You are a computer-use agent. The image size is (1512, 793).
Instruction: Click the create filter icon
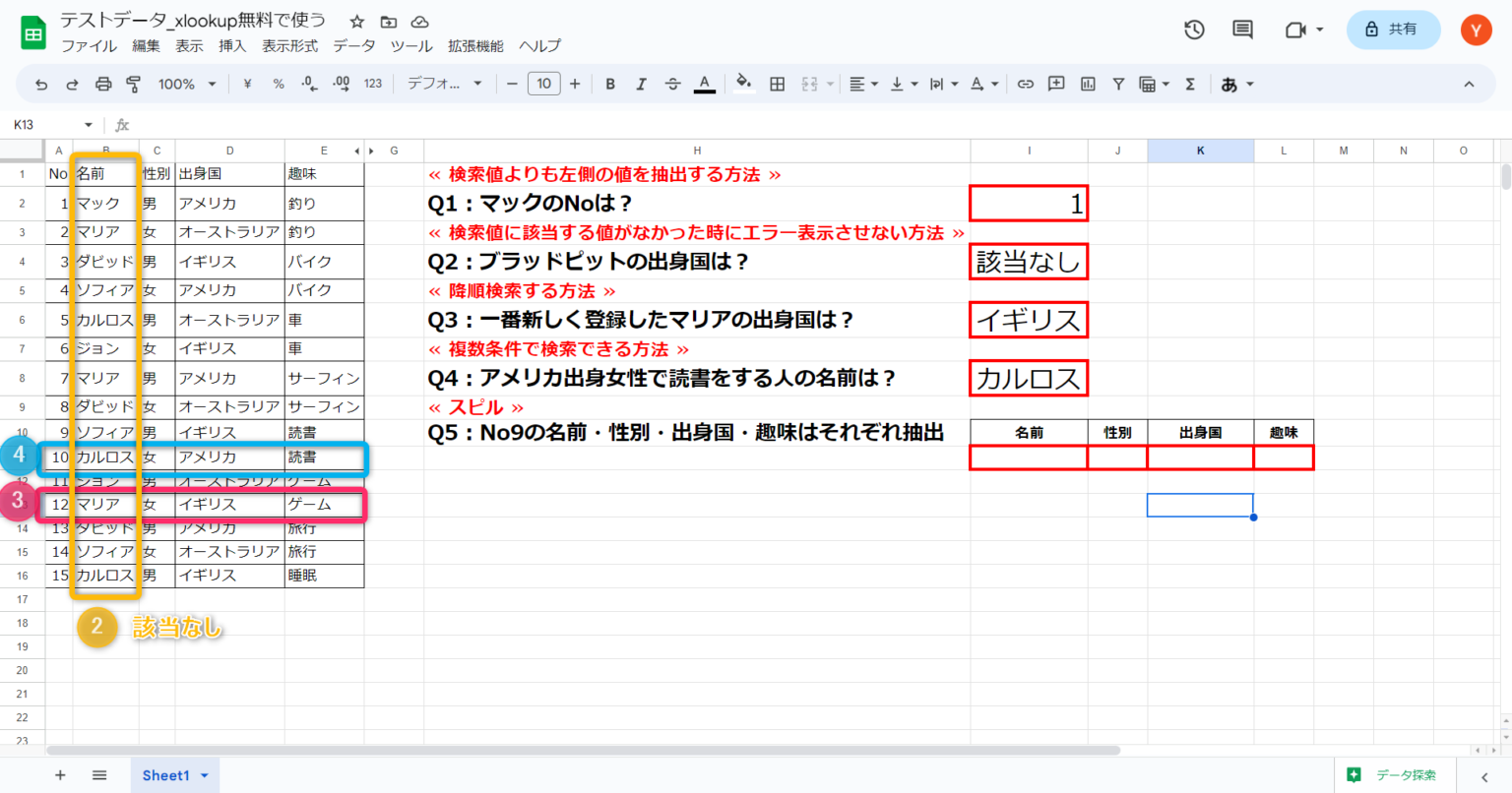[x=1119, y=84]
